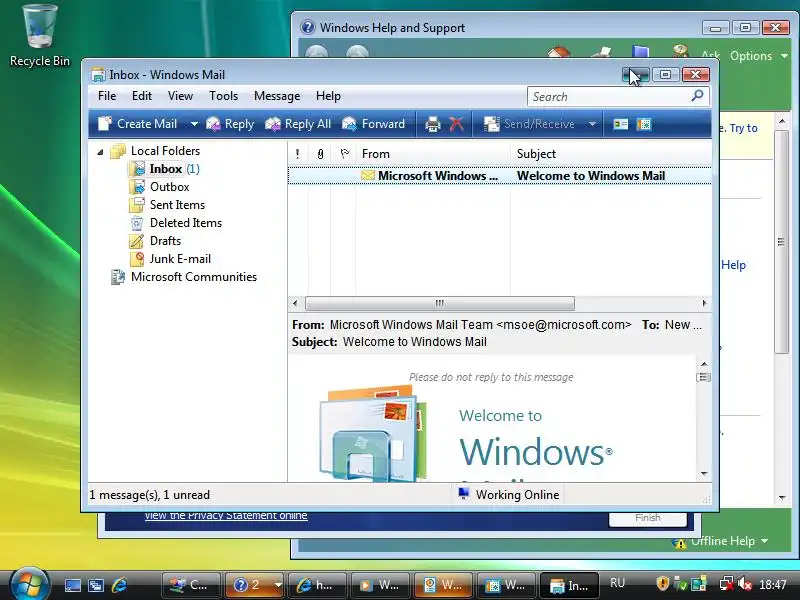The width and height of the screenshot is (800, 600).
Task: Click the Print icon in the toolbar
Action: (x=433, y=124)
